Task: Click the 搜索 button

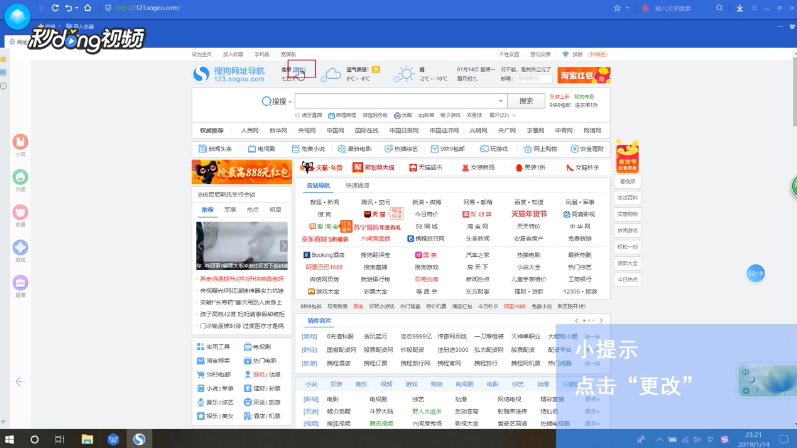Action: coord(526,101)
